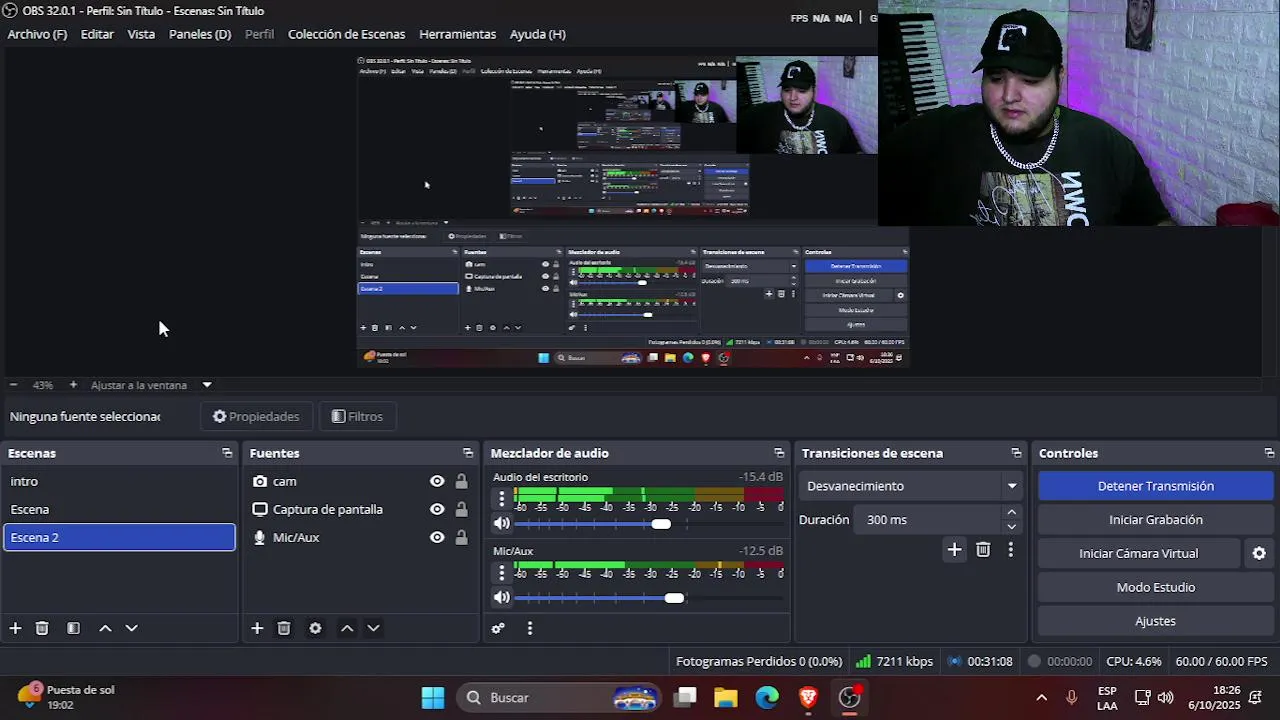
Task: Pop out the Controles dock panel
Action: click(1269, 453)
